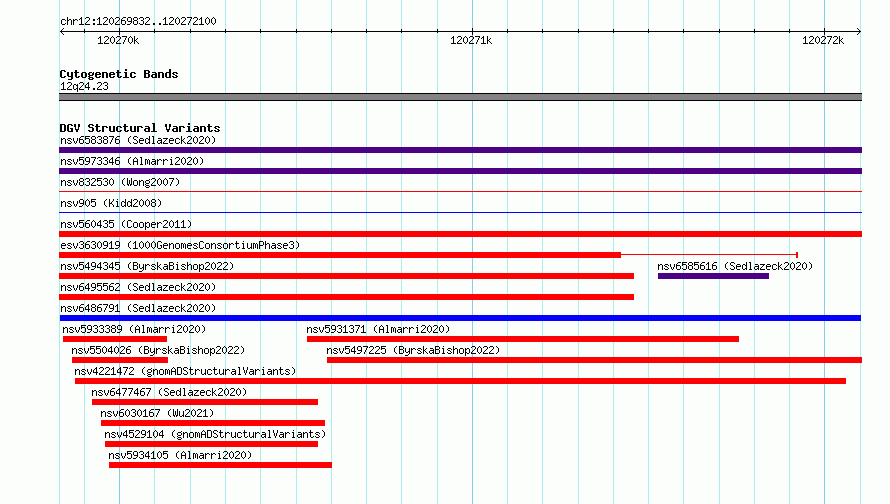
Task: Open nsv6477467 (Sedlazeck2020) variant label
Action: click(x=169, y=392)
